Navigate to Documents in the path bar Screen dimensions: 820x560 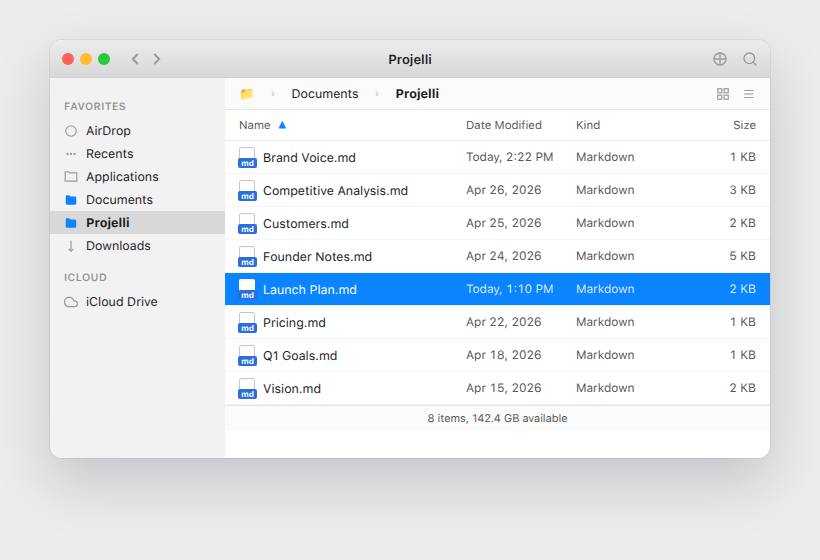(325, 94)
